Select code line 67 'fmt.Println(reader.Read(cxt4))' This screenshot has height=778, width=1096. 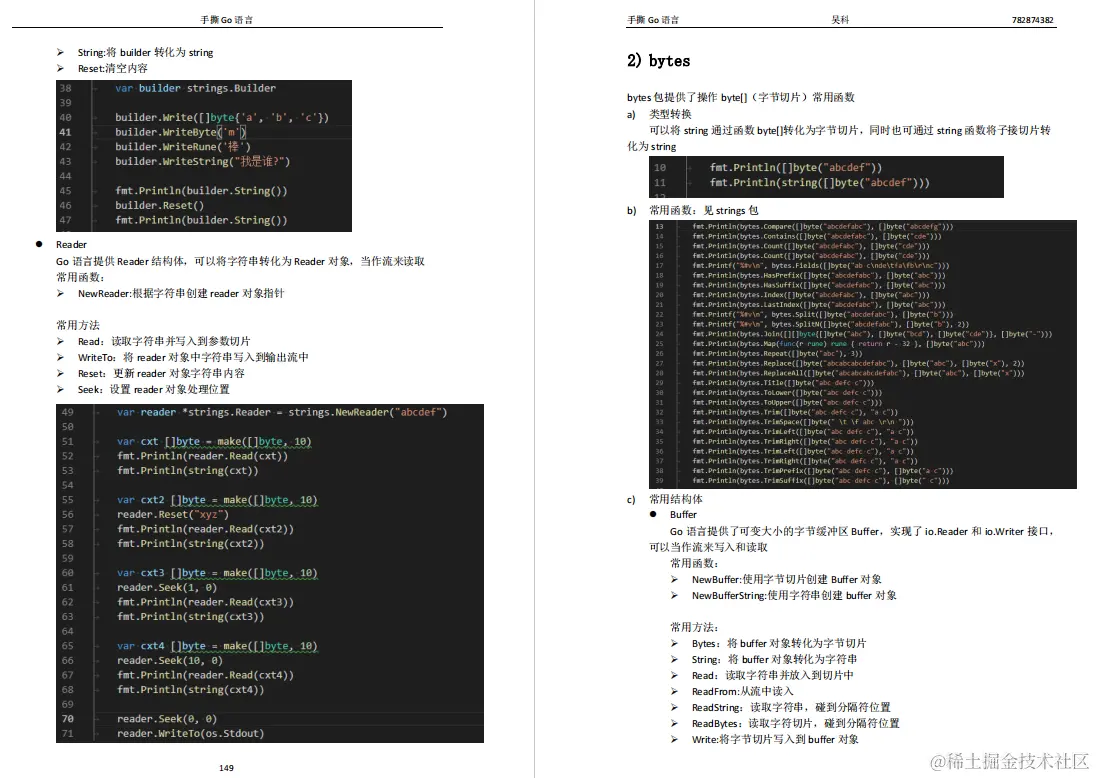205,675
